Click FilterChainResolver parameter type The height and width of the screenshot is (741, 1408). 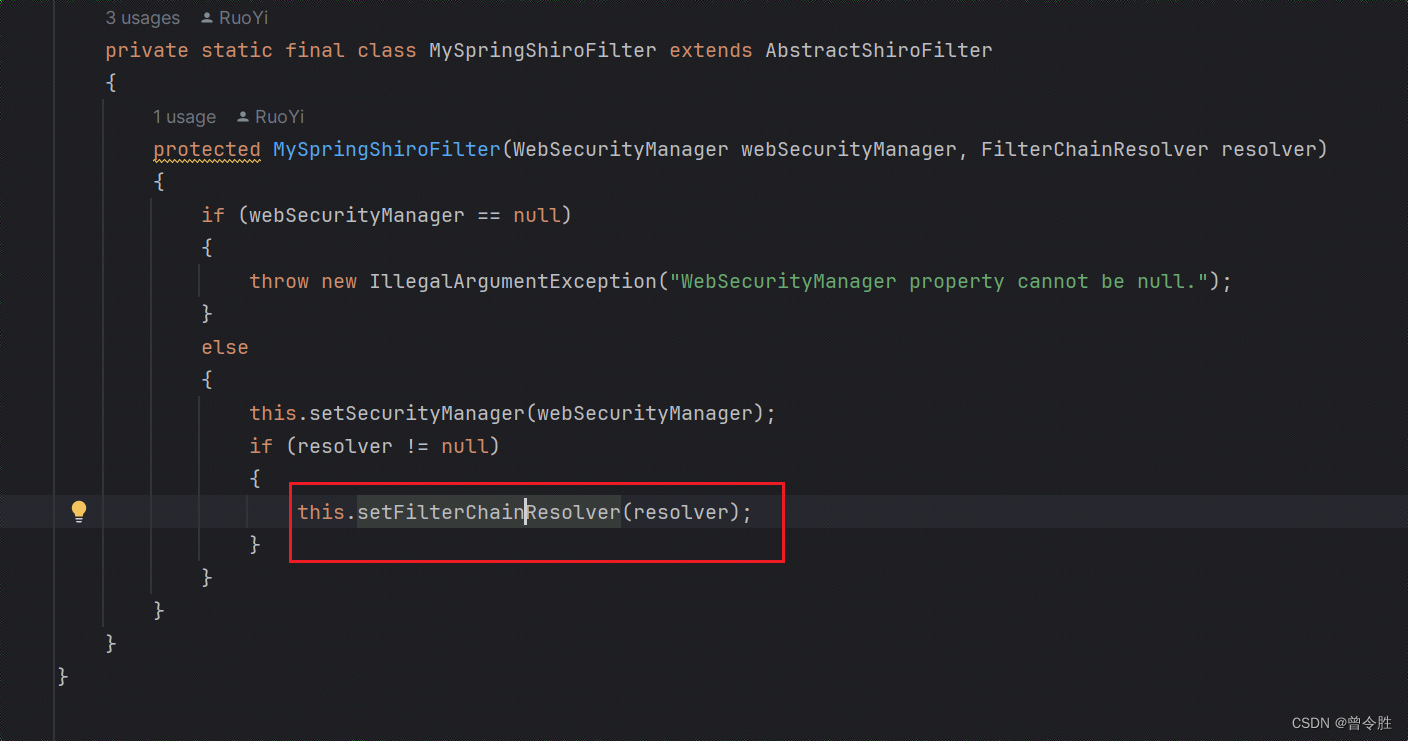[x=1095, y=149]
